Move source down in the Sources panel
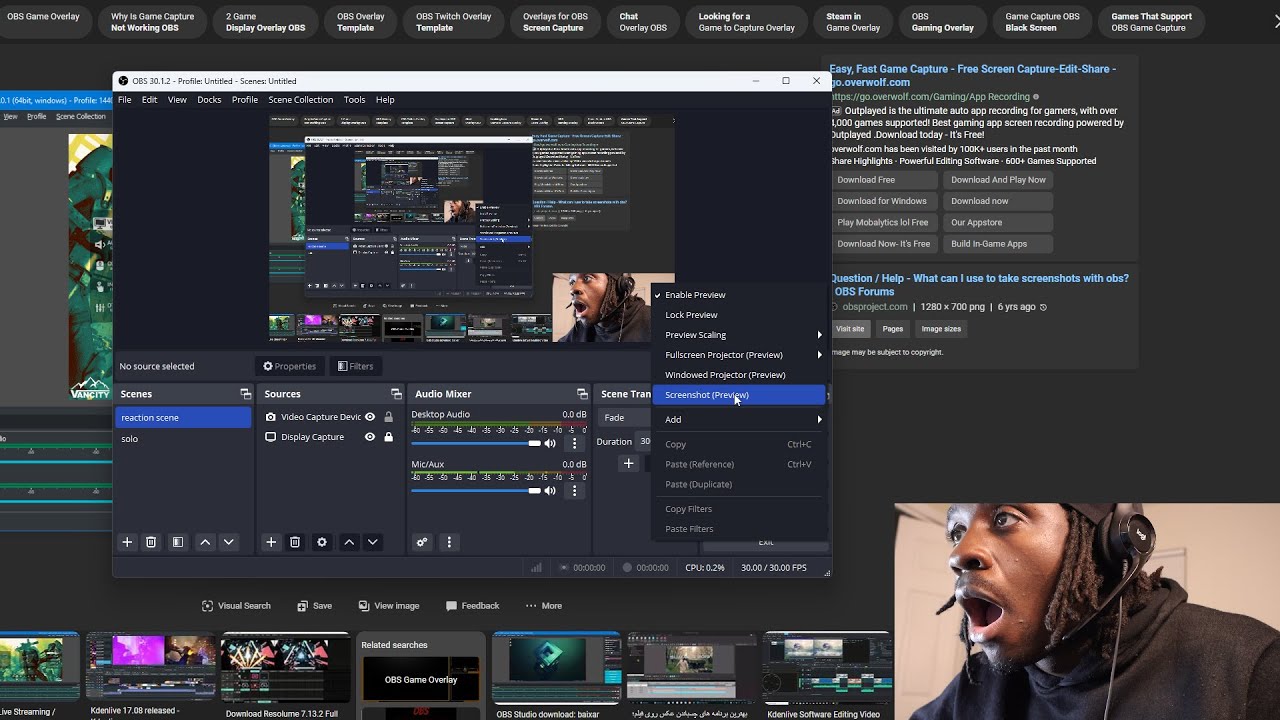 373,542
